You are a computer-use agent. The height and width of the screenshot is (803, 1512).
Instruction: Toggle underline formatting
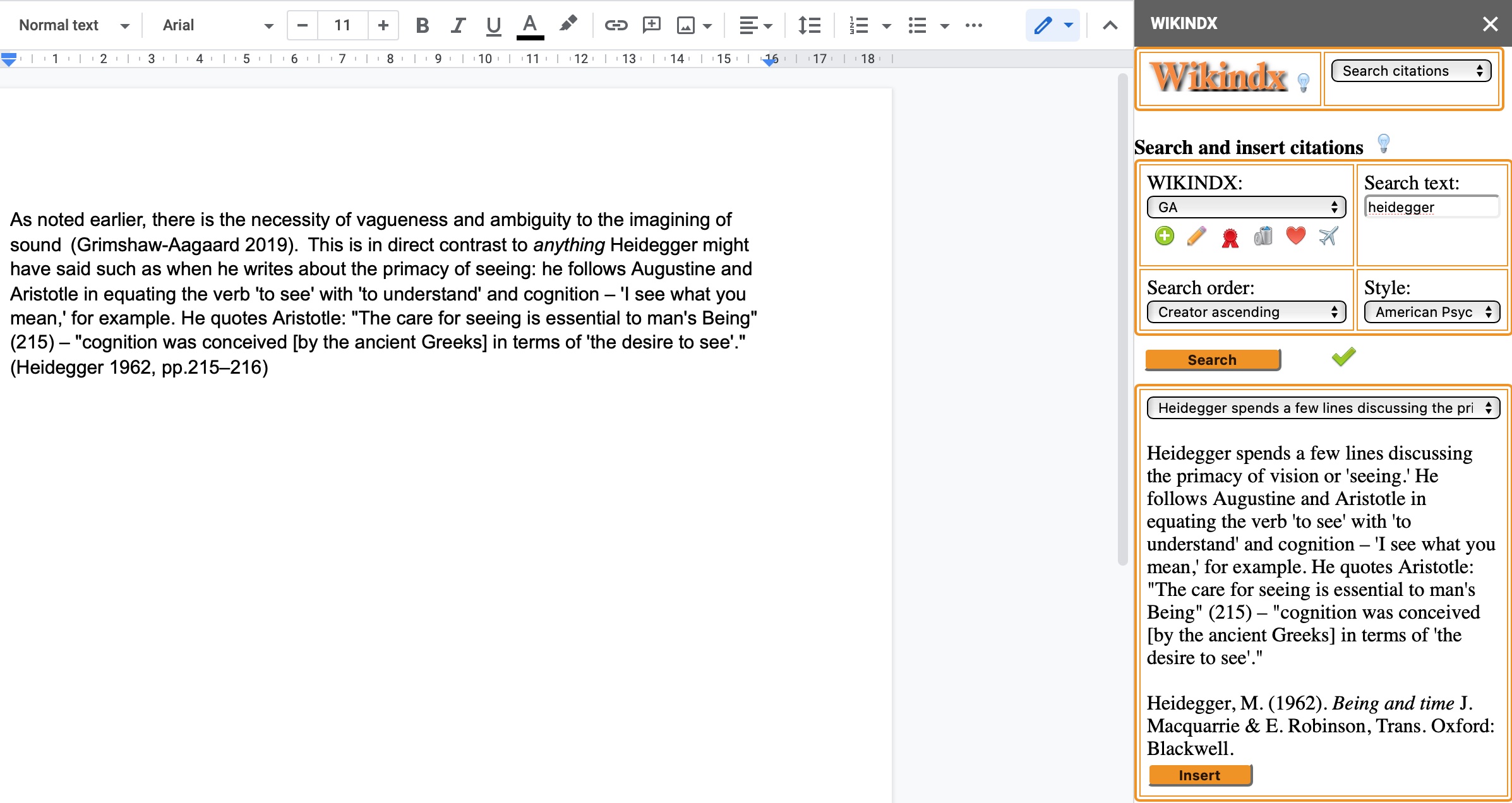[x=493, y=25]
